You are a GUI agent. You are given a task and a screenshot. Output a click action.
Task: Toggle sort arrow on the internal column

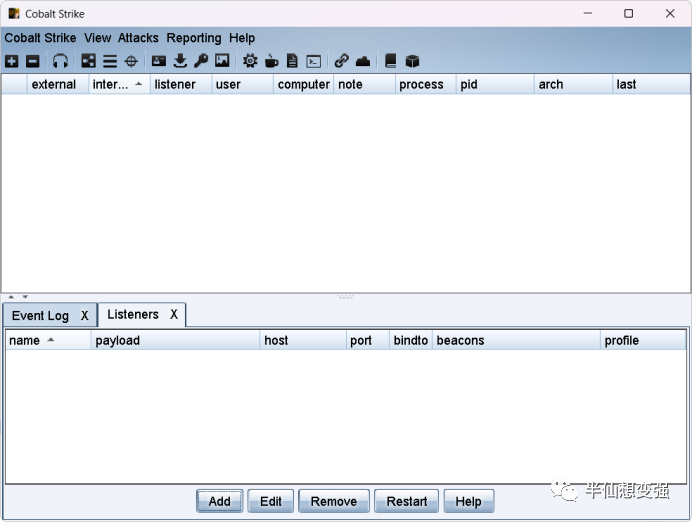coord(139,84)
